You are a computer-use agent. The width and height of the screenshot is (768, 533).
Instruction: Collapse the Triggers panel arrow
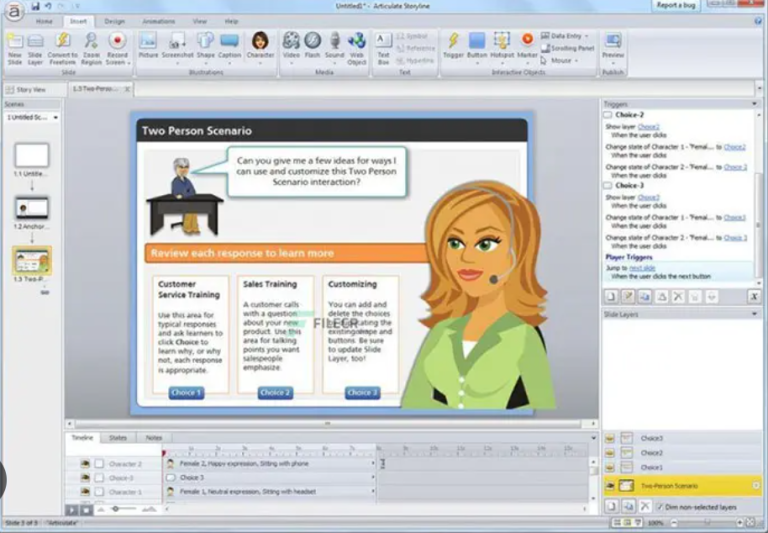(754, 104)
